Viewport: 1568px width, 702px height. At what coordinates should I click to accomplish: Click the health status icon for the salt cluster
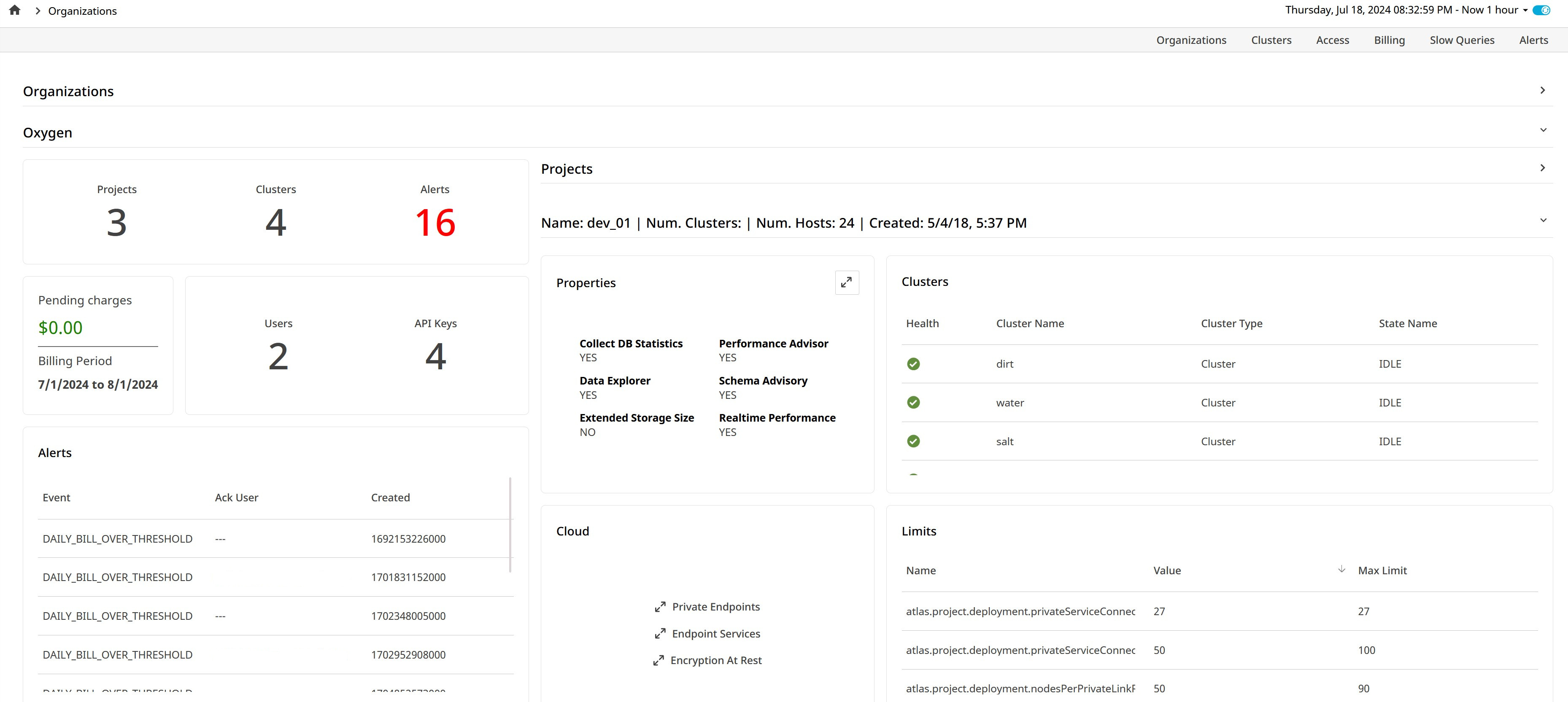[913, 441]
